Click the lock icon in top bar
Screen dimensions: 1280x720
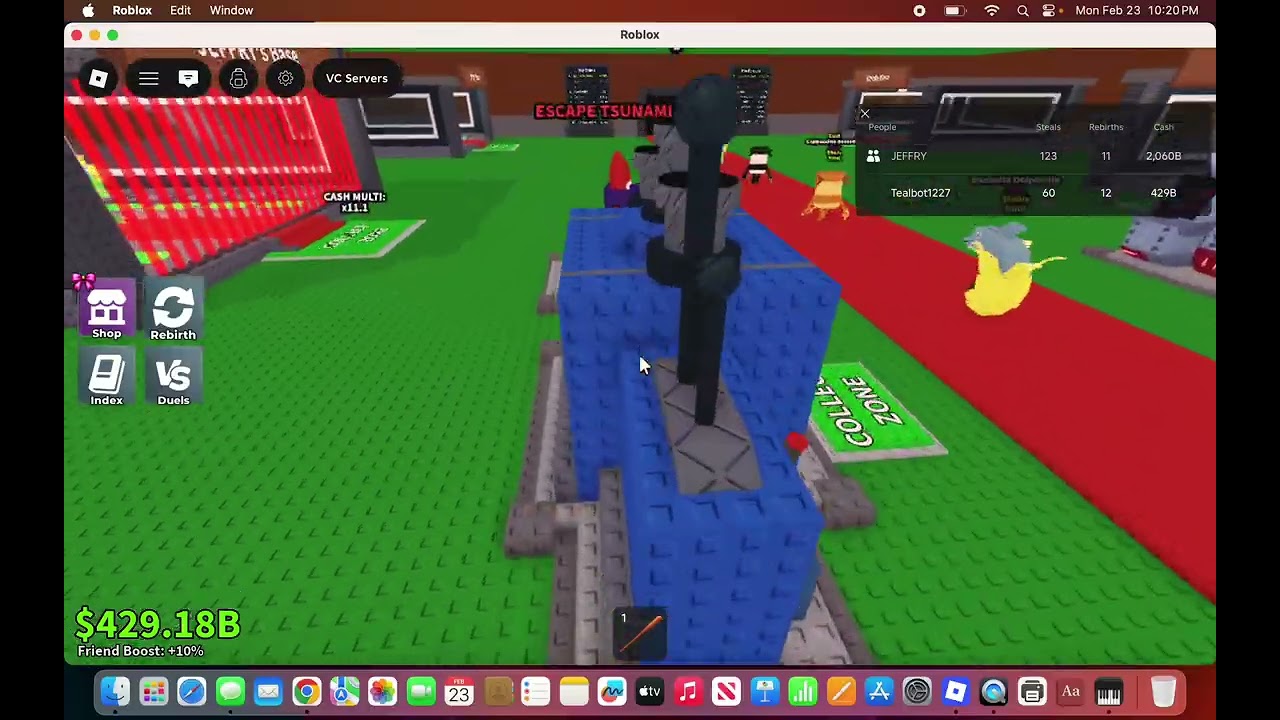click(x=238, y=78)
